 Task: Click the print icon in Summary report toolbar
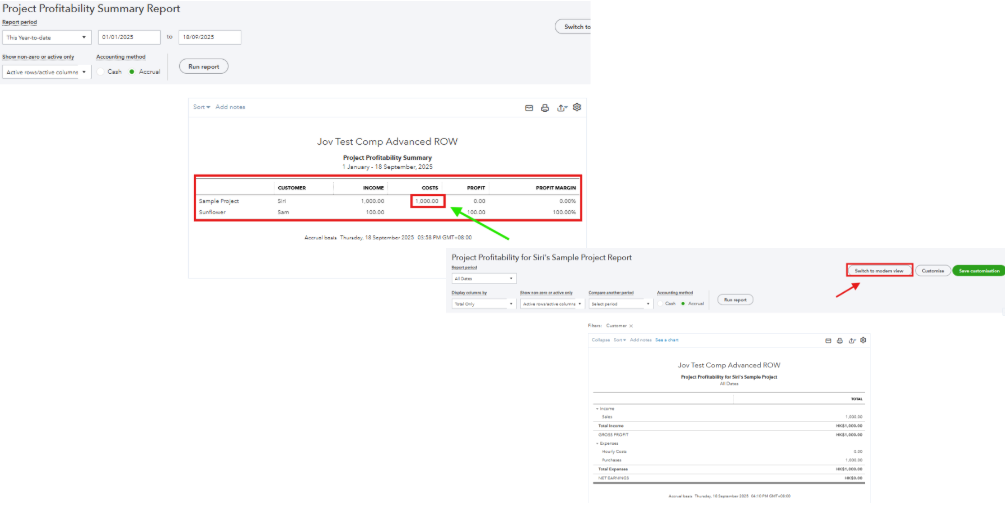click(x=545, y=108)
